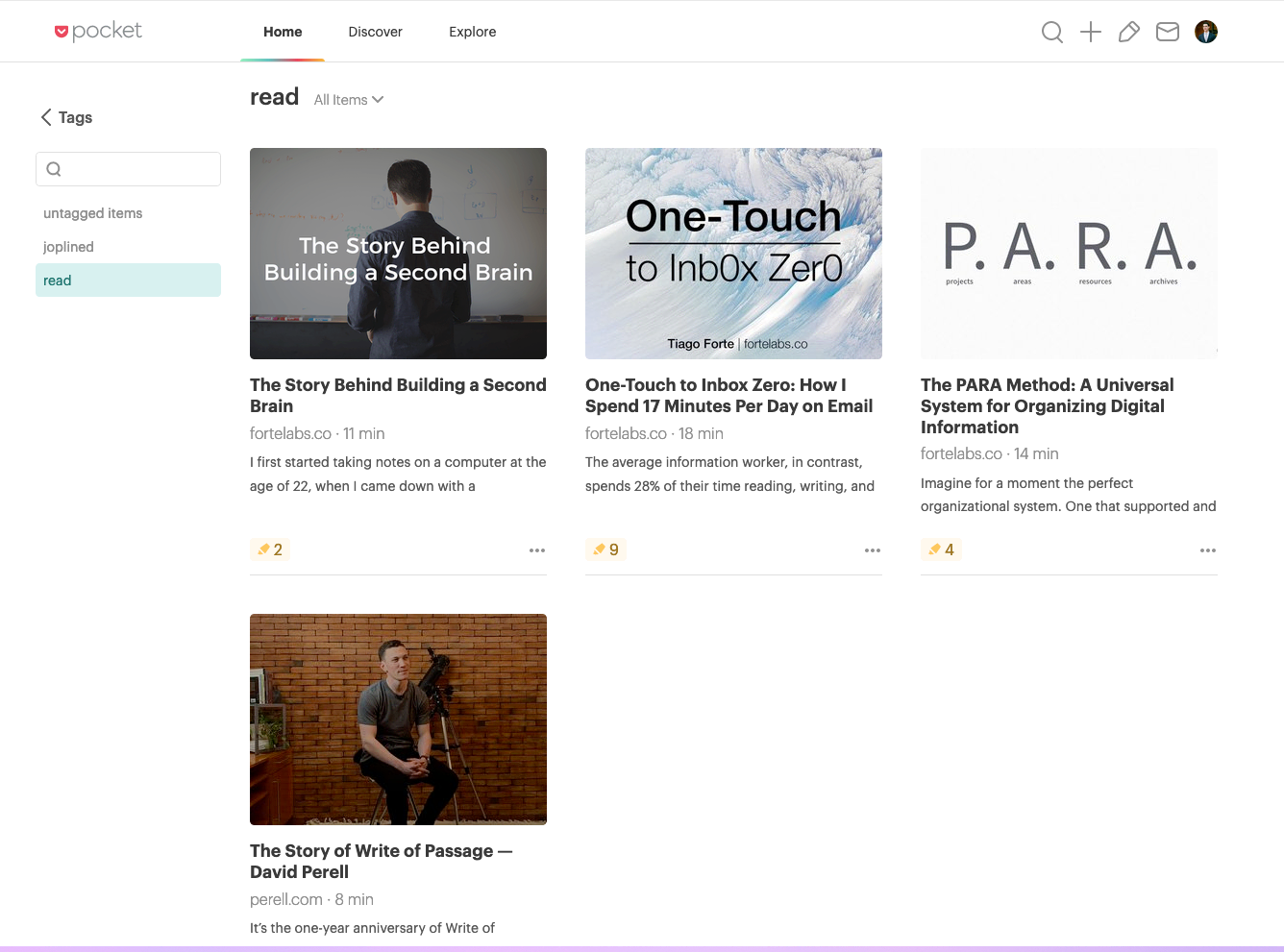Screen dimensions: 1284x952
Task: Click the excerpt starting 'Imagine for a moment'
Action: point(1069,495)
